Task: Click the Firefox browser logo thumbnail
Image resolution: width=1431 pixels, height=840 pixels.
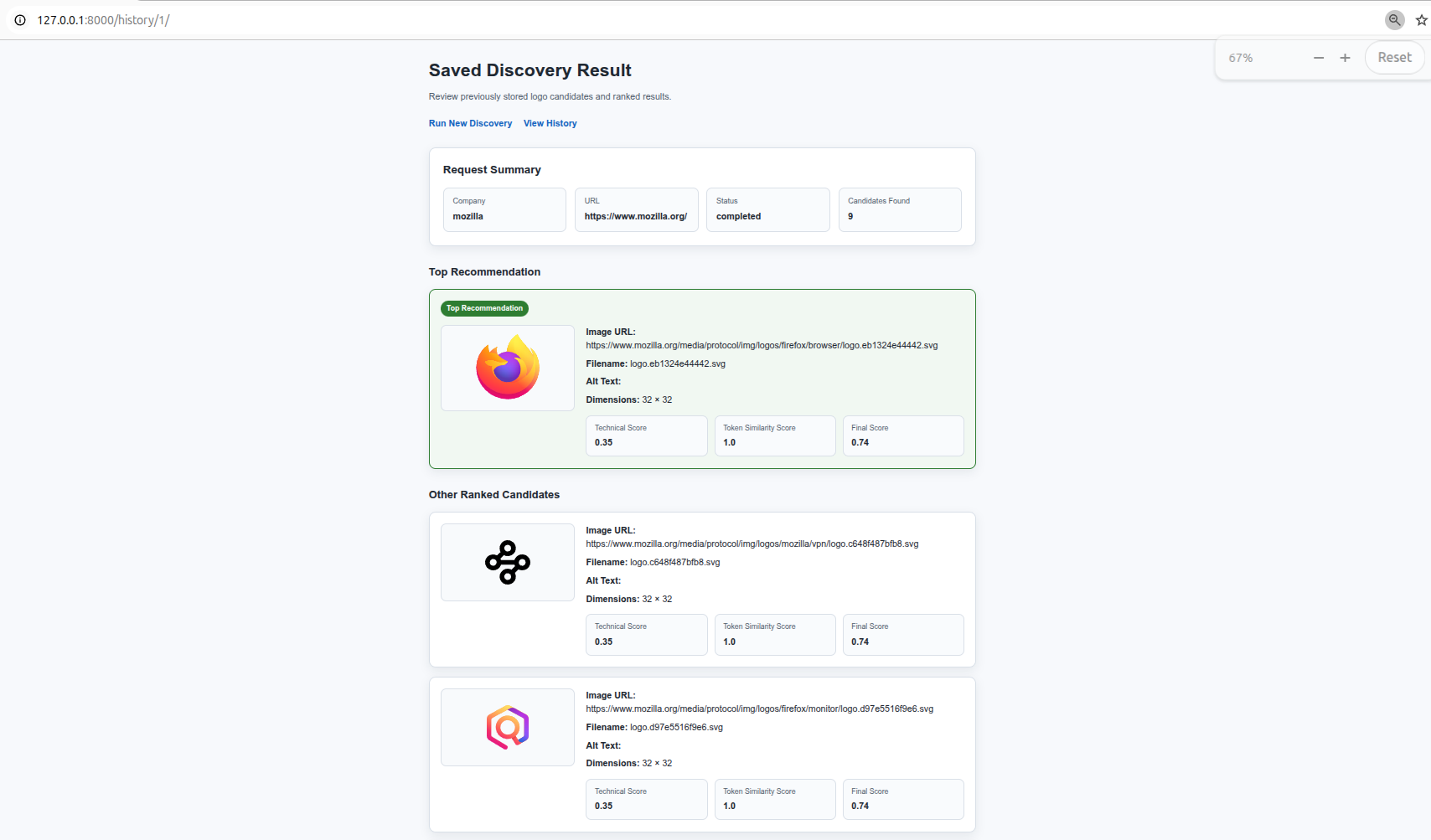Action: (508, 368)
